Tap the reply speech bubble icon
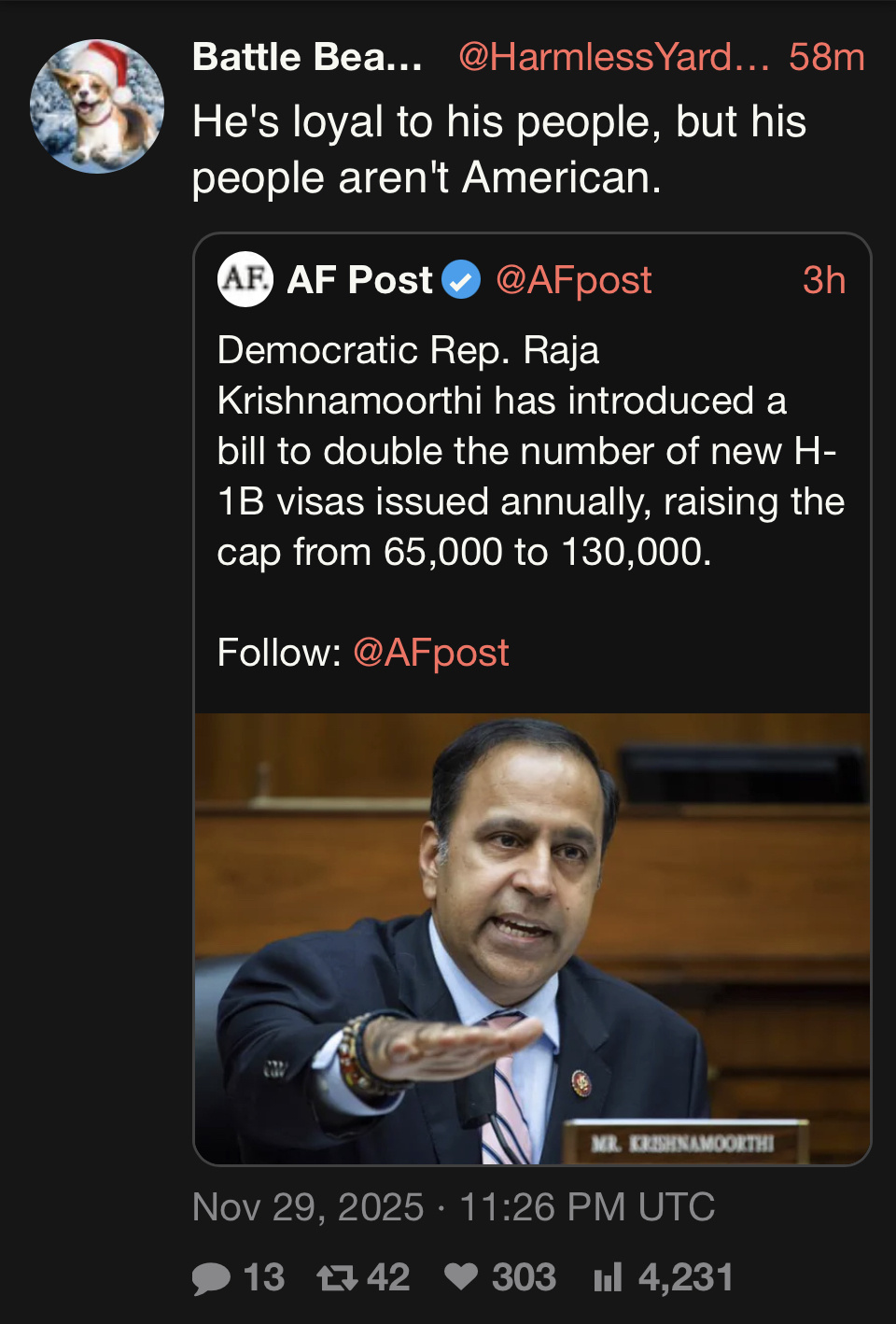The image size is (896, 1324). click(x=211, y=1277)
